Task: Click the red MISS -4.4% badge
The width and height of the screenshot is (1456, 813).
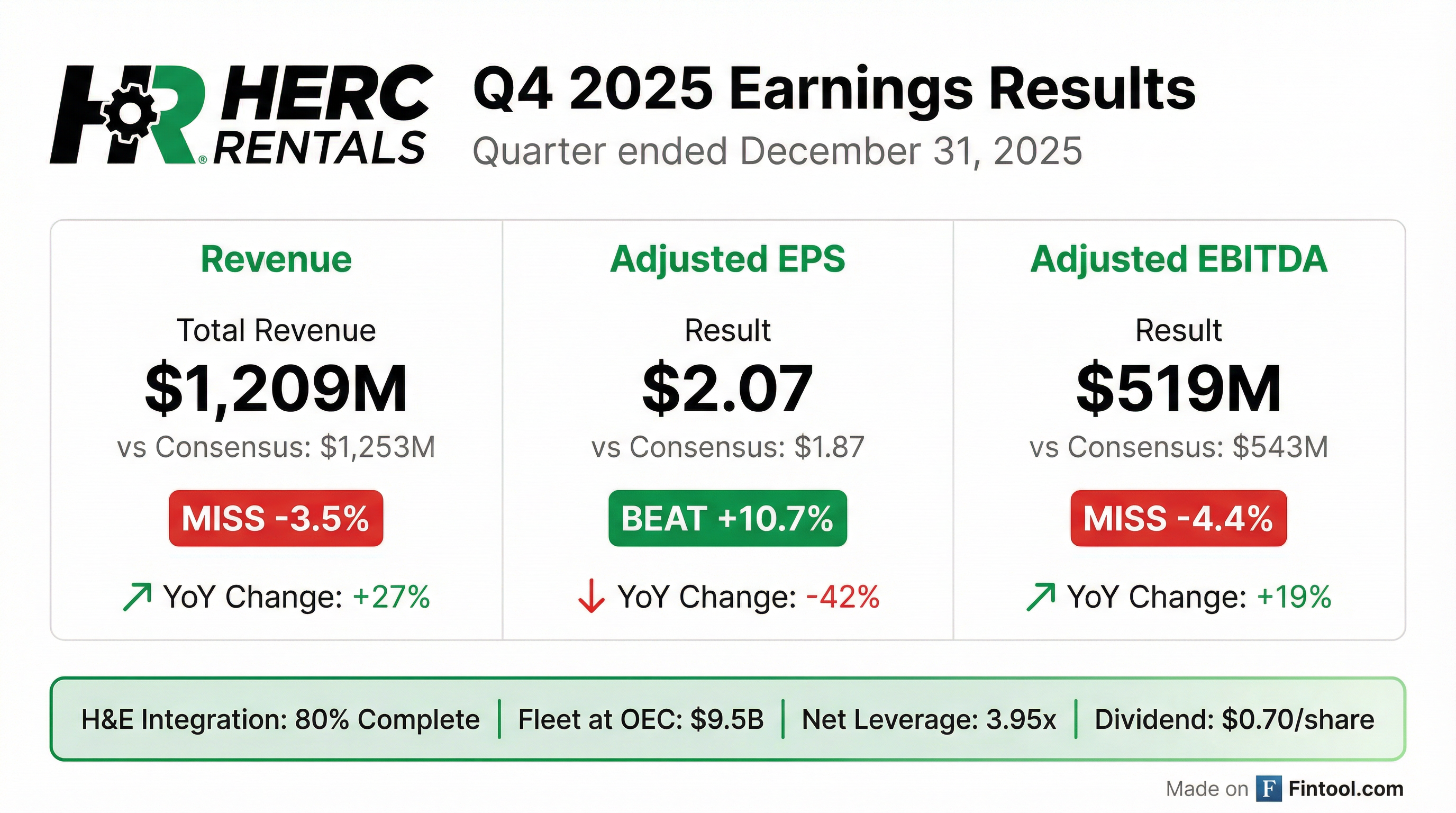Action: [x=1178, y=518]
